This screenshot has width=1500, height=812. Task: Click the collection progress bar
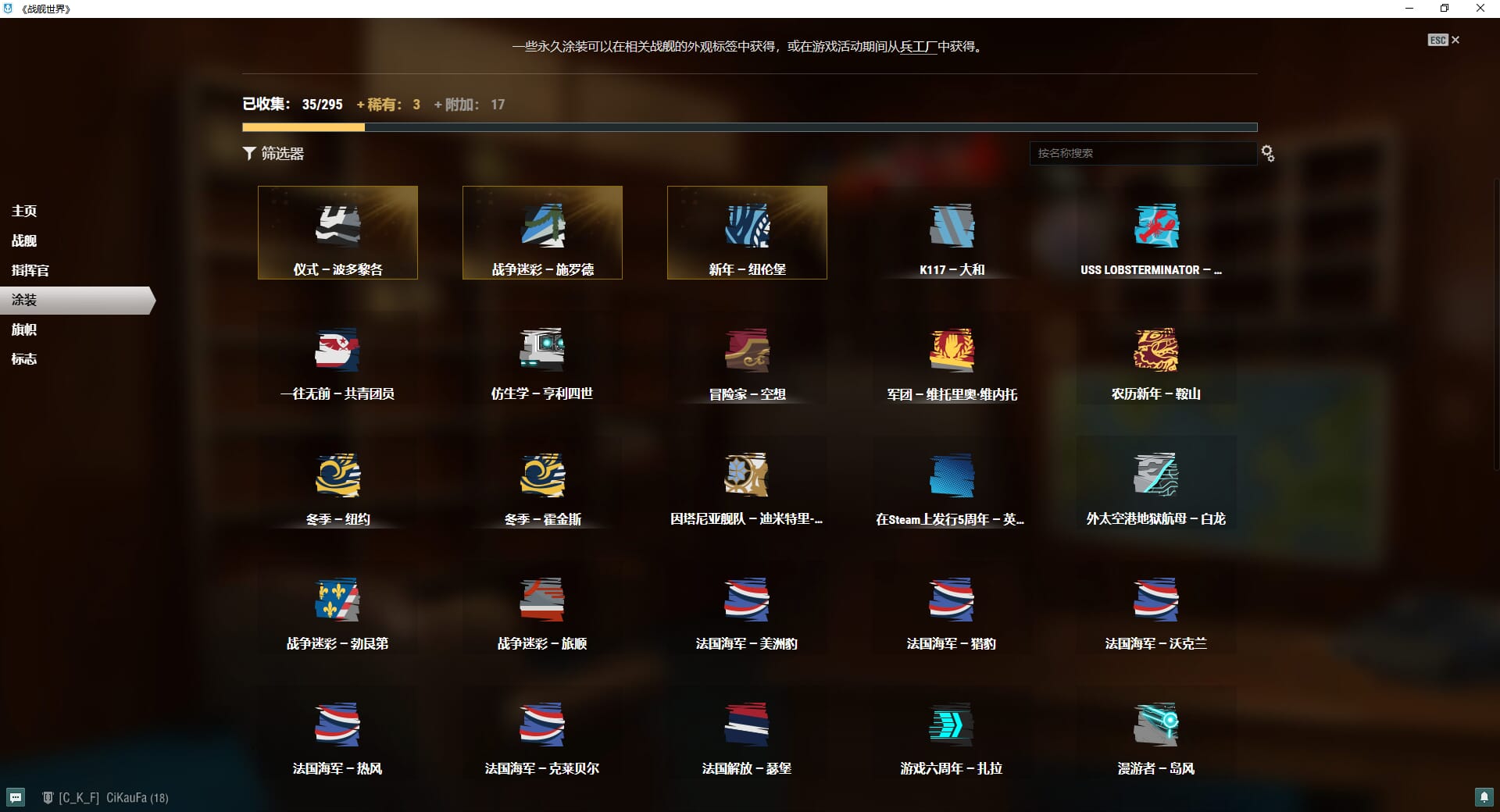coord(749,127)
